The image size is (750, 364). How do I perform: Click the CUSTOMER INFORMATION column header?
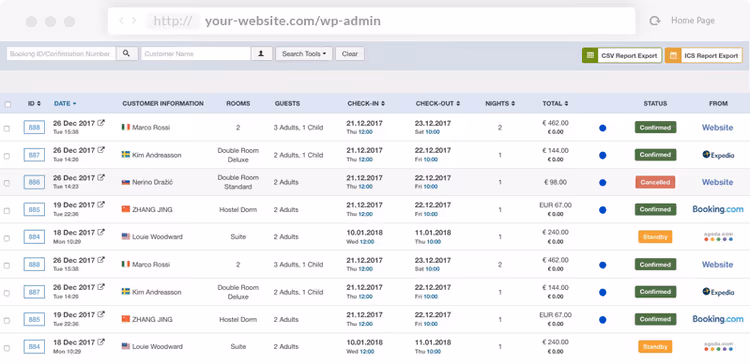click(163, 103)
